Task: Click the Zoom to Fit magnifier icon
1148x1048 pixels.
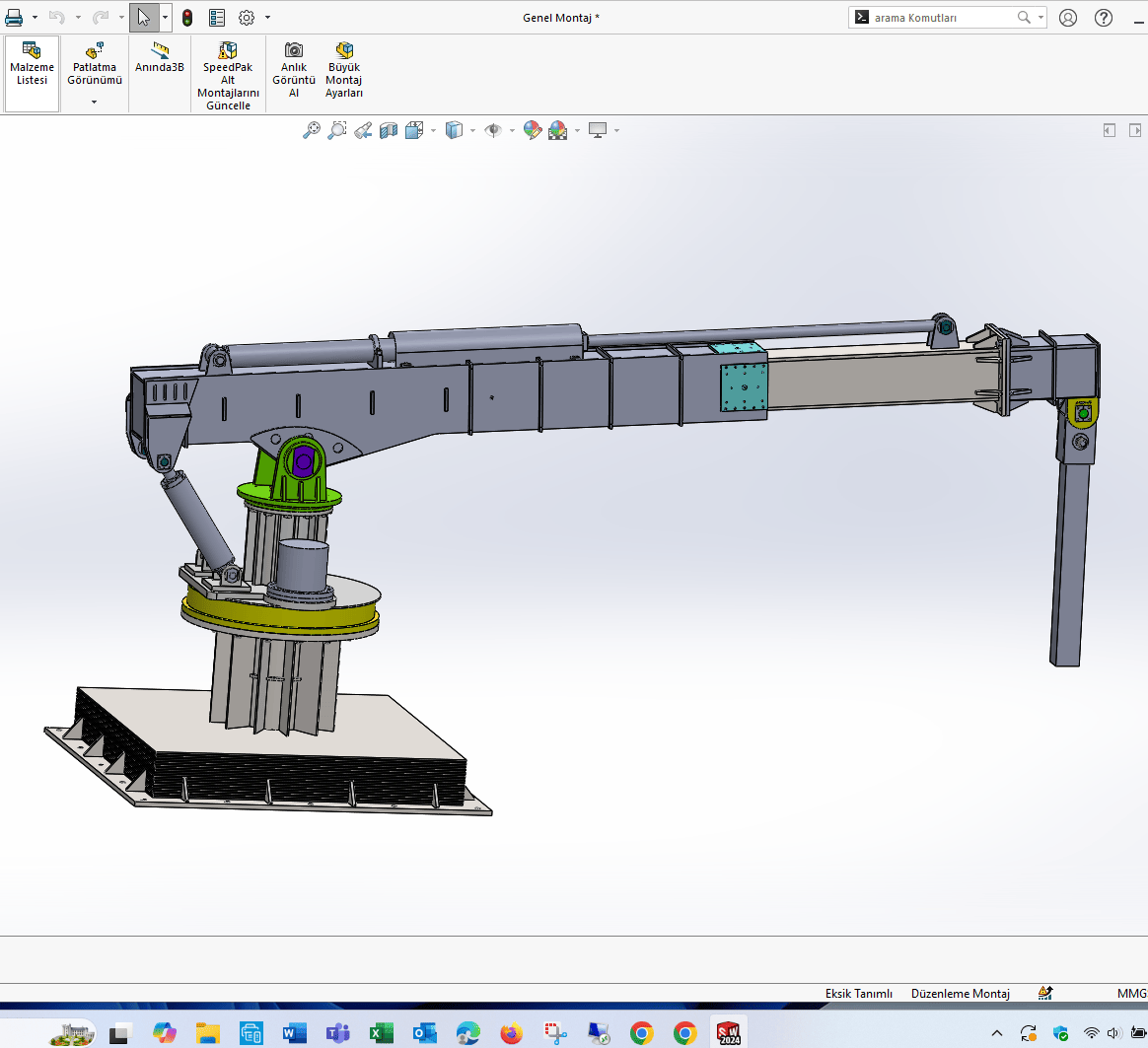Action: [312, 130]
